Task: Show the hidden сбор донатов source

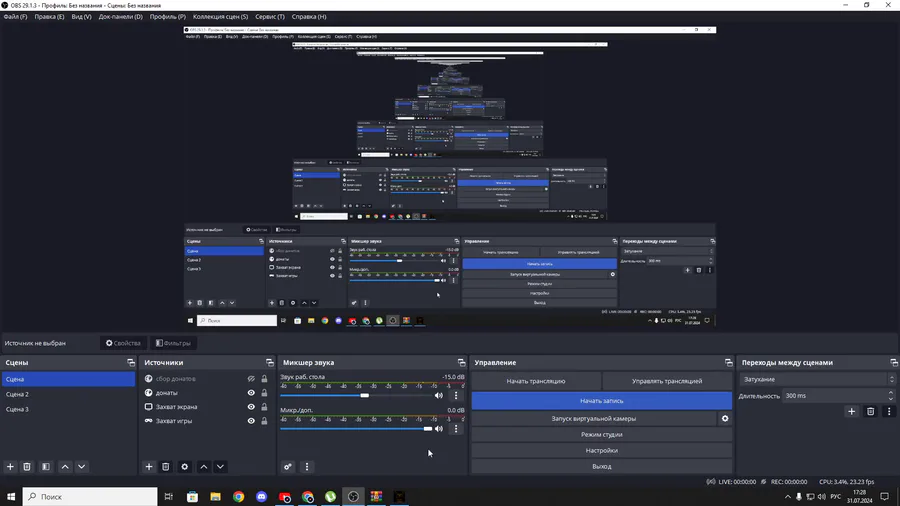Action: (x=251, y=379)
